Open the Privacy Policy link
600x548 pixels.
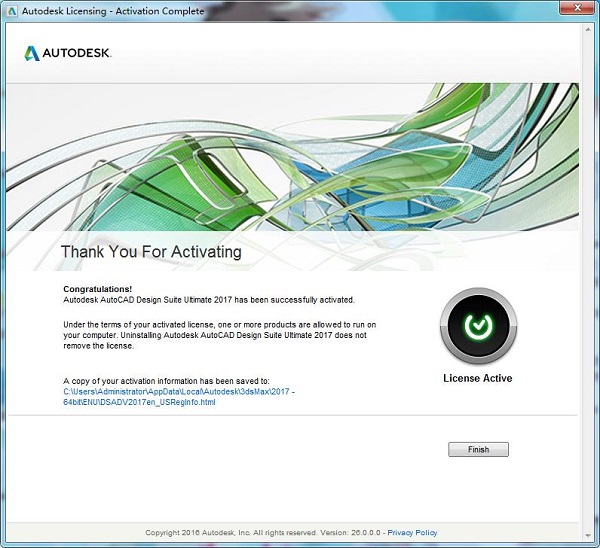pos(414,533)
